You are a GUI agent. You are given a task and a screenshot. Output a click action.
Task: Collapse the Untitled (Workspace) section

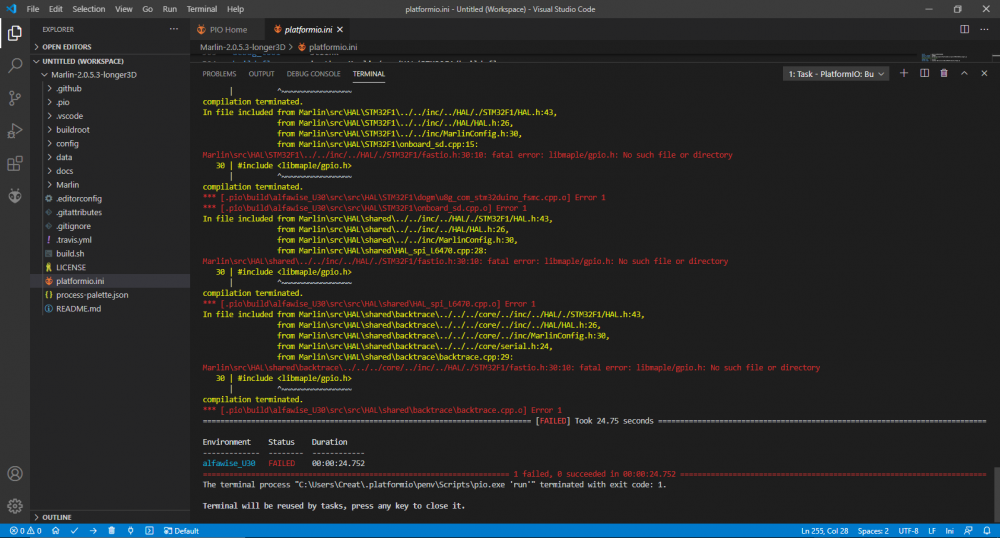click(110, 61)
